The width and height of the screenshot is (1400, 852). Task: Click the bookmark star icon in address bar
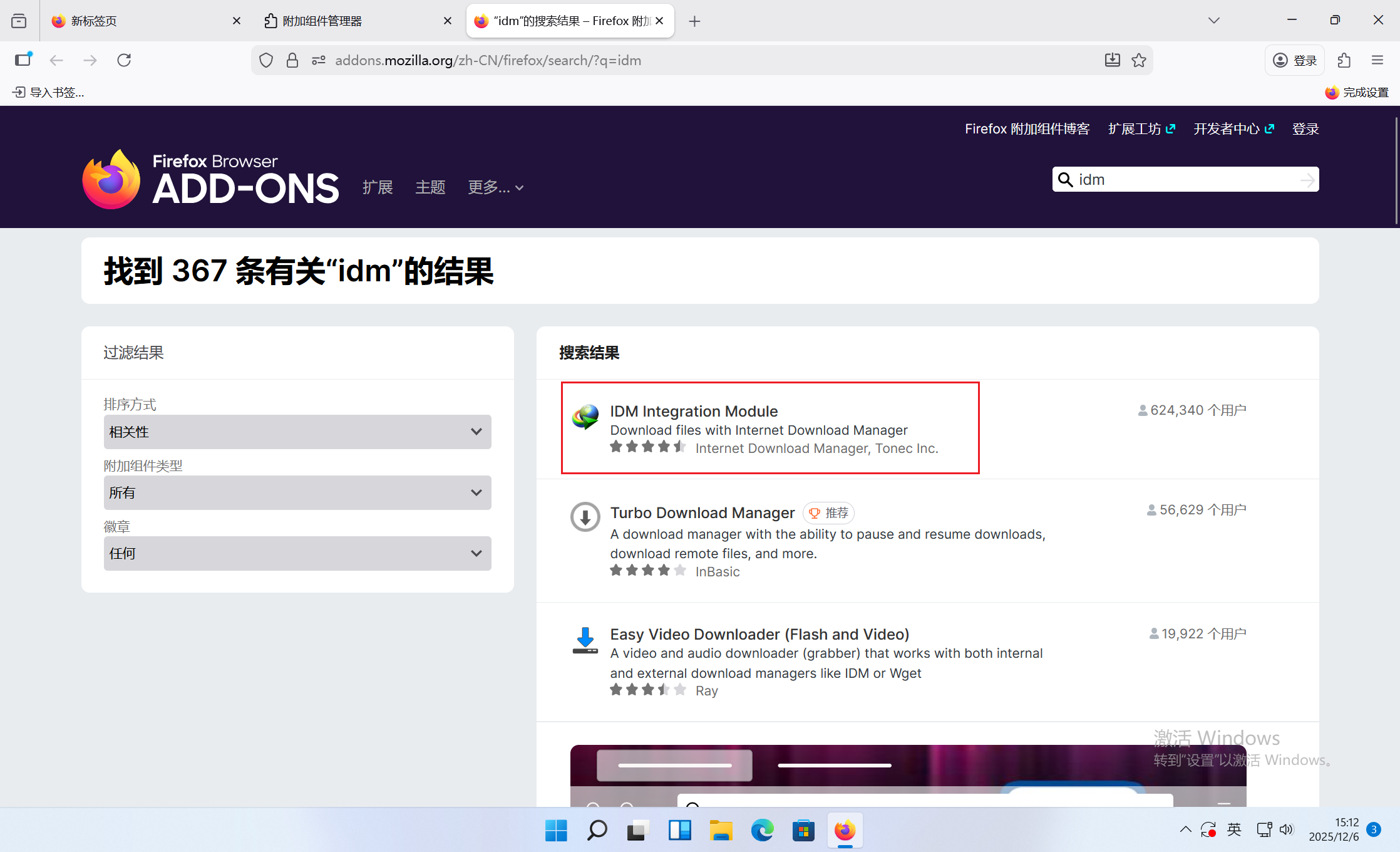tap(1139, 60)
